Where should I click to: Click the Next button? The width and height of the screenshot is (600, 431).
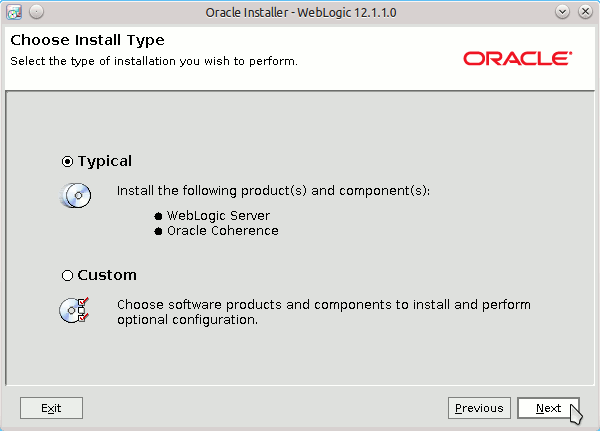[548, 408]
